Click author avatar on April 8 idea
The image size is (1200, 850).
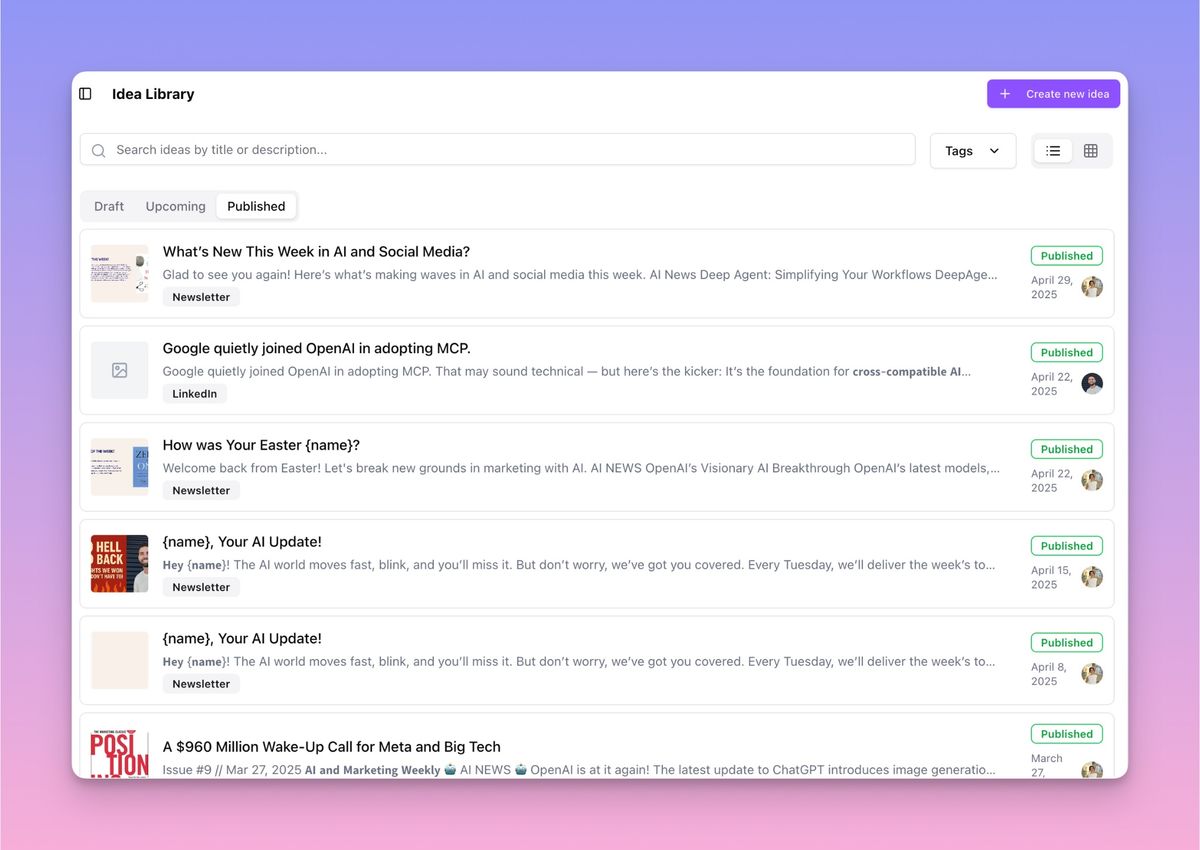(1092, 674)
